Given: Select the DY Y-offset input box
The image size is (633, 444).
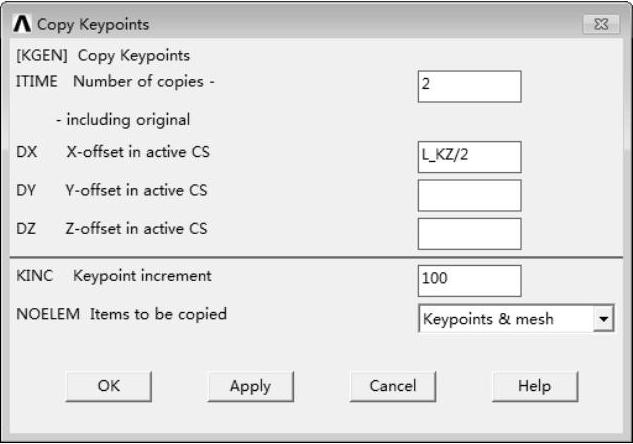Looking at the screenshot, I should pos(469,195).
